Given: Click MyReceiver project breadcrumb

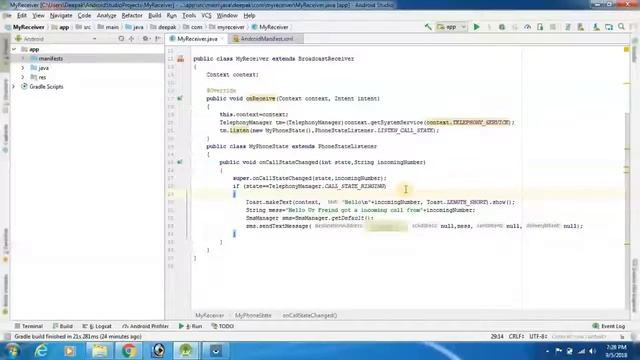Looking at the screenshot, I should [x=24, y=27].
